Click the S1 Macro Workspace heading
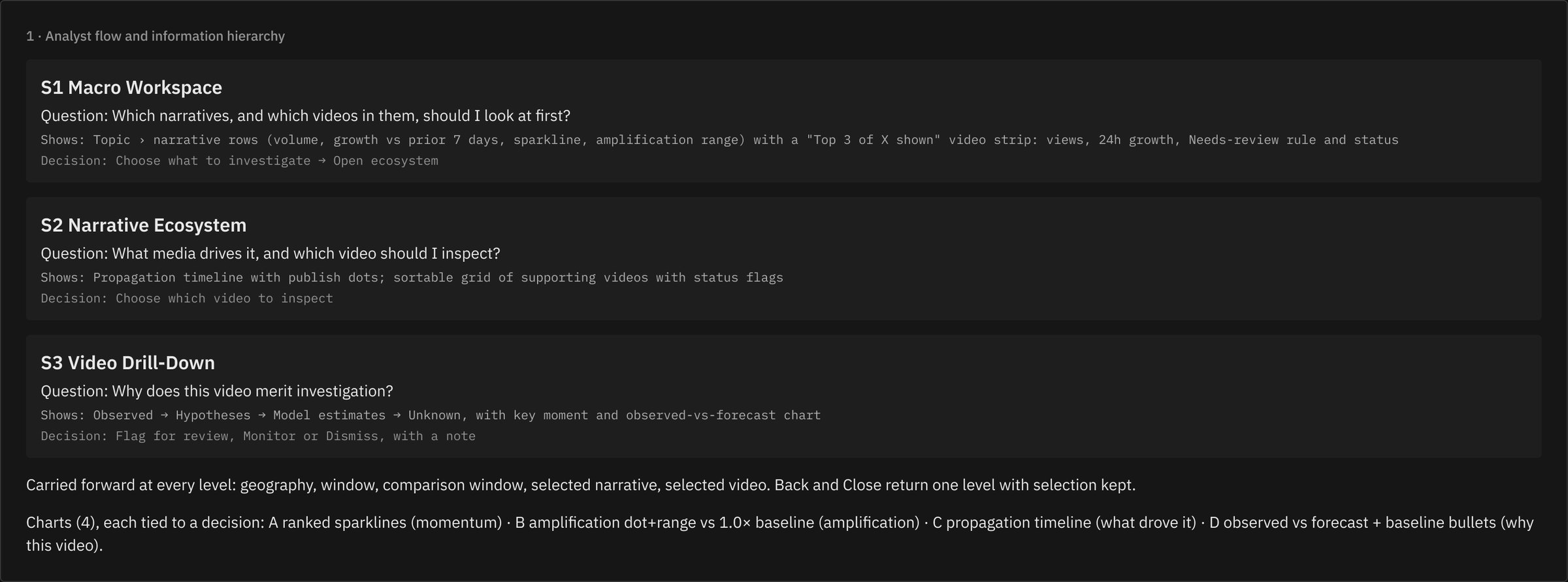The height and width of the screenshot is (582, 1568). tap(131, 88)
